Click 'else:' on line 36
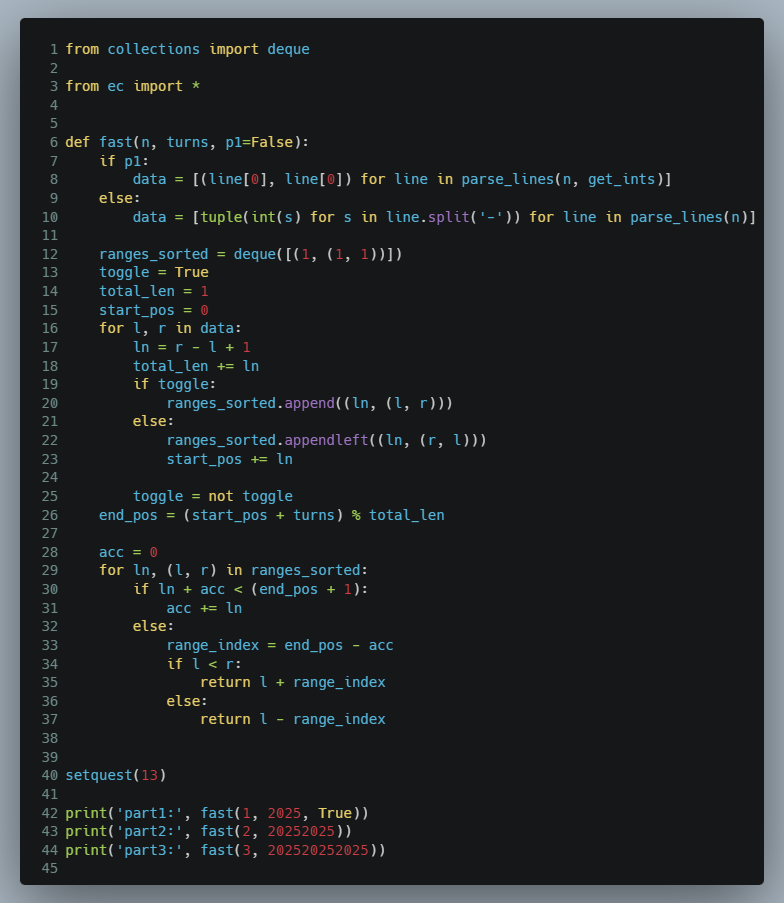Viewport: 784px width, 903px height. tap(187, 701)
